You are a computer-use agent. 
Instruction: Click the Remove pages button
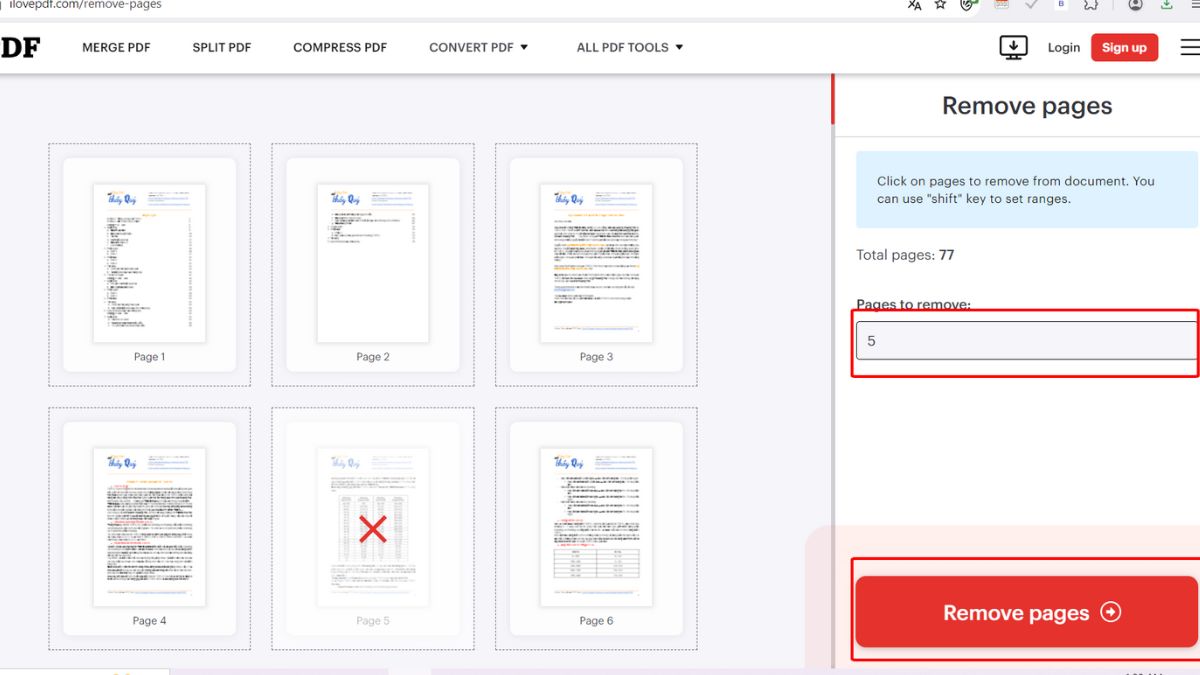(x=1025, y=612)
